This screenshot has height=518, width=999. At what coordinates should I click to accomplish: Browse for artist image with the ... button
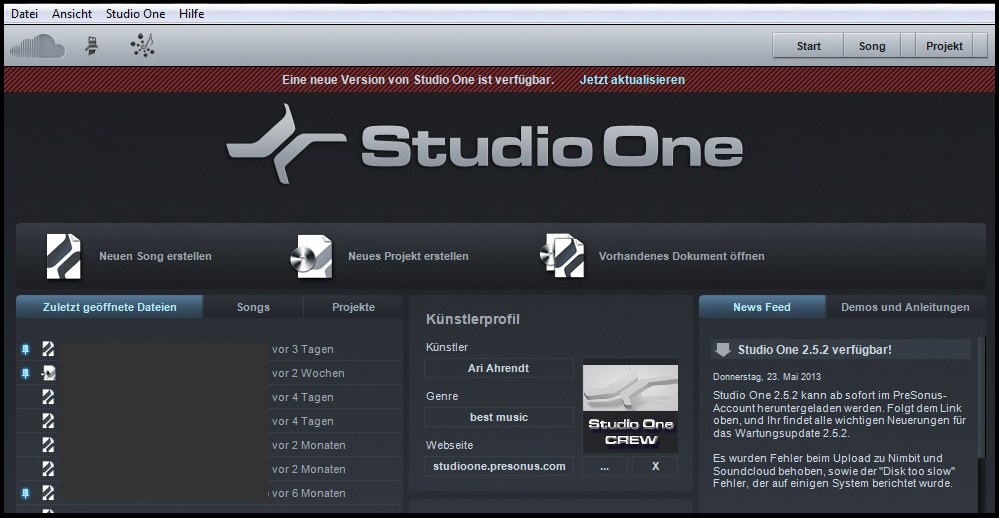click(605, 466)
